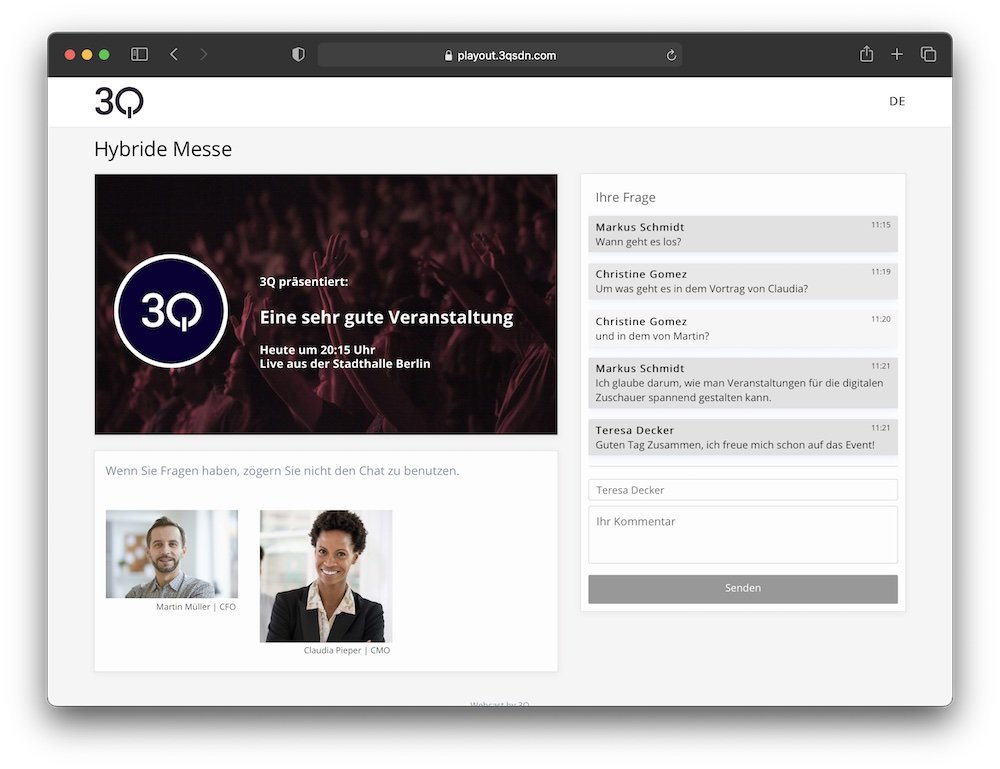Viewport: 1000px width, 769px height.
Task: Click the 11:19 message timestamp
Action: click(x=880, y=272)
